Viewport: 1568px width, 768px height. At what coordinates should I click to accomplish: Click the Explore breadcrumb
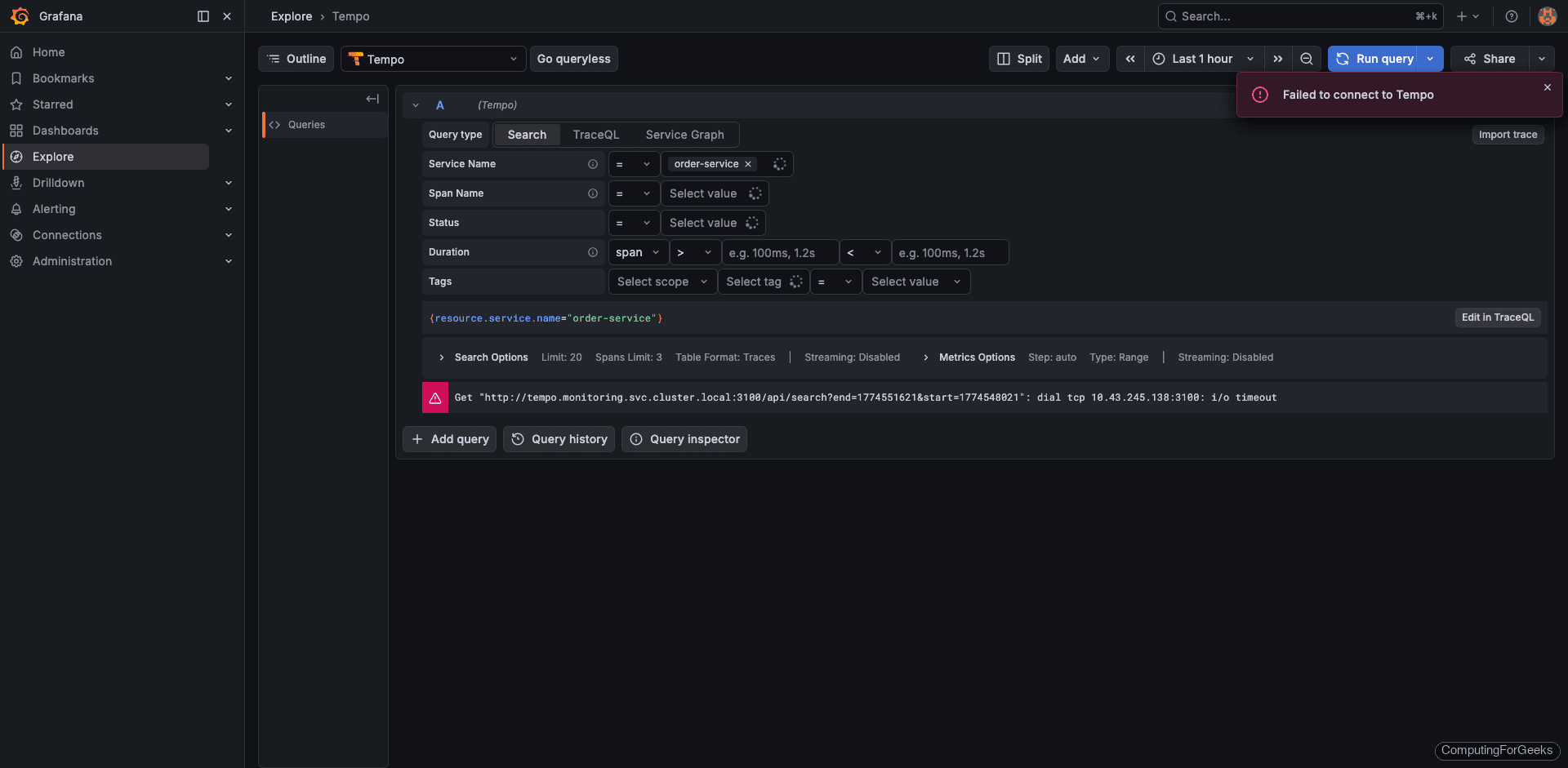pos(291,16)
